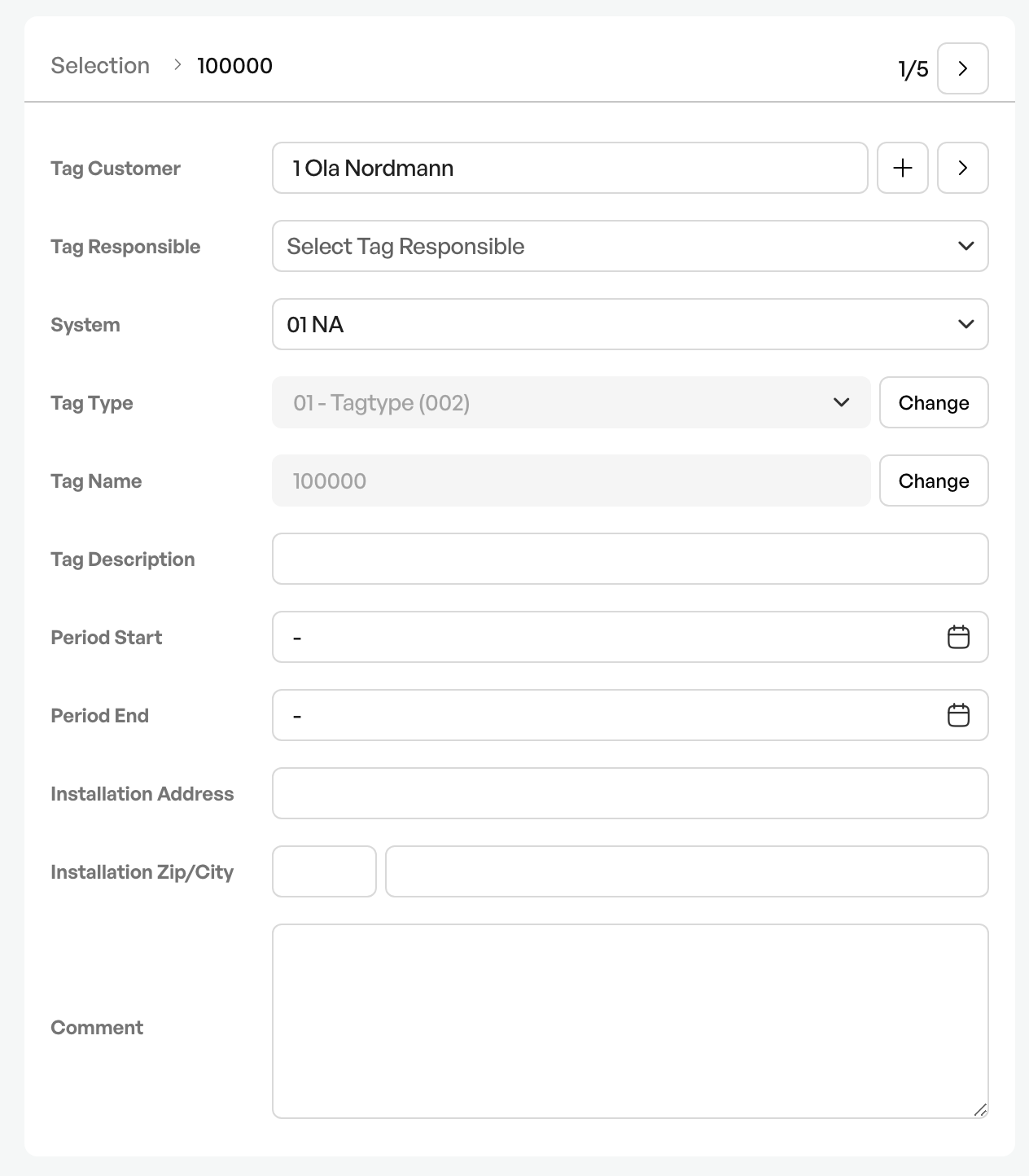
Task: Click the System label
Action: point(85,325)
